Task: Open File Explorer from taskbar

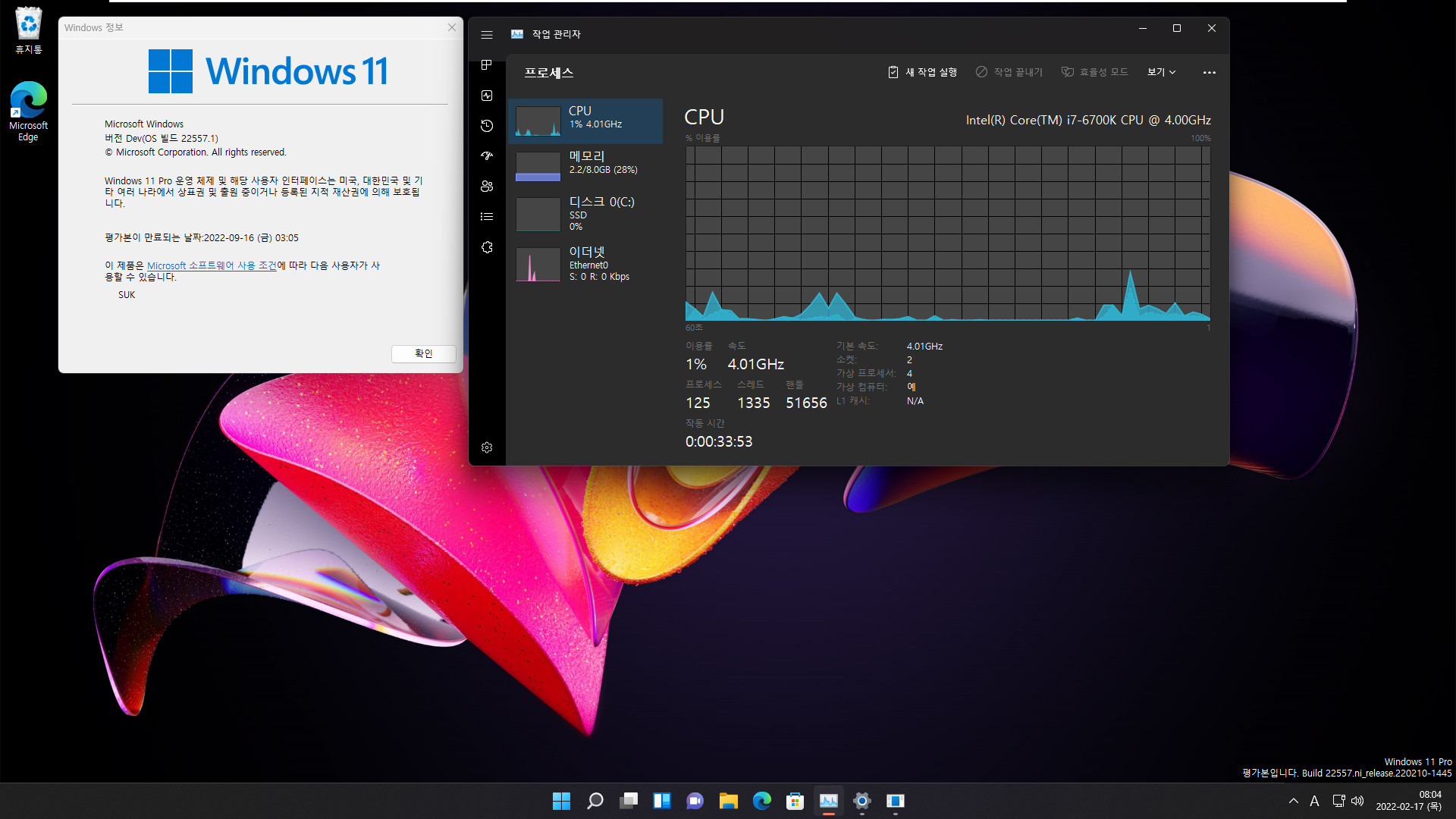Action: click(x=729, y=801)
